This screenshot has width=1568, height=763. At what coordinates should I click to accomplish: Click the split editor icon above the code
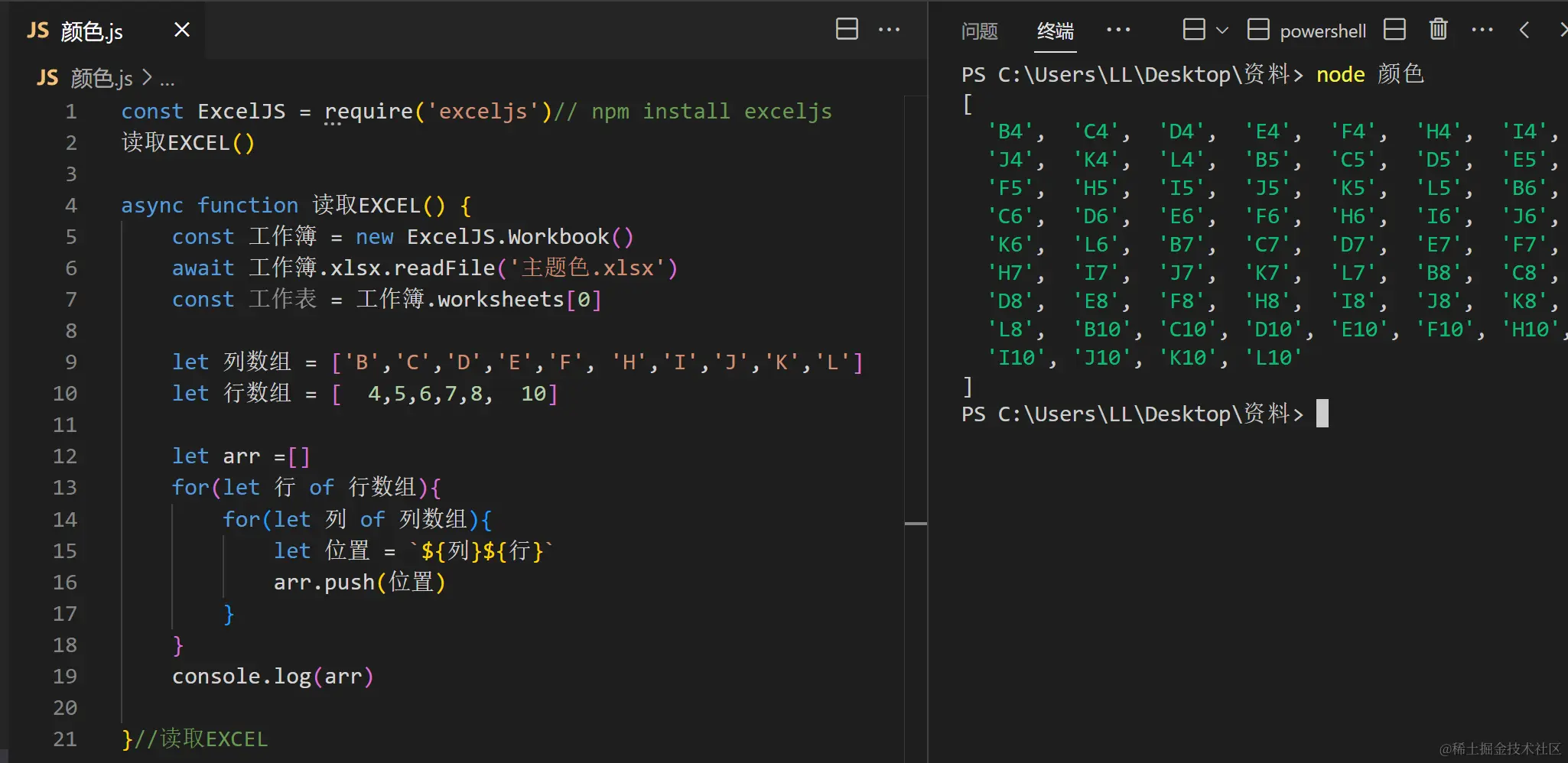[847, 29]
